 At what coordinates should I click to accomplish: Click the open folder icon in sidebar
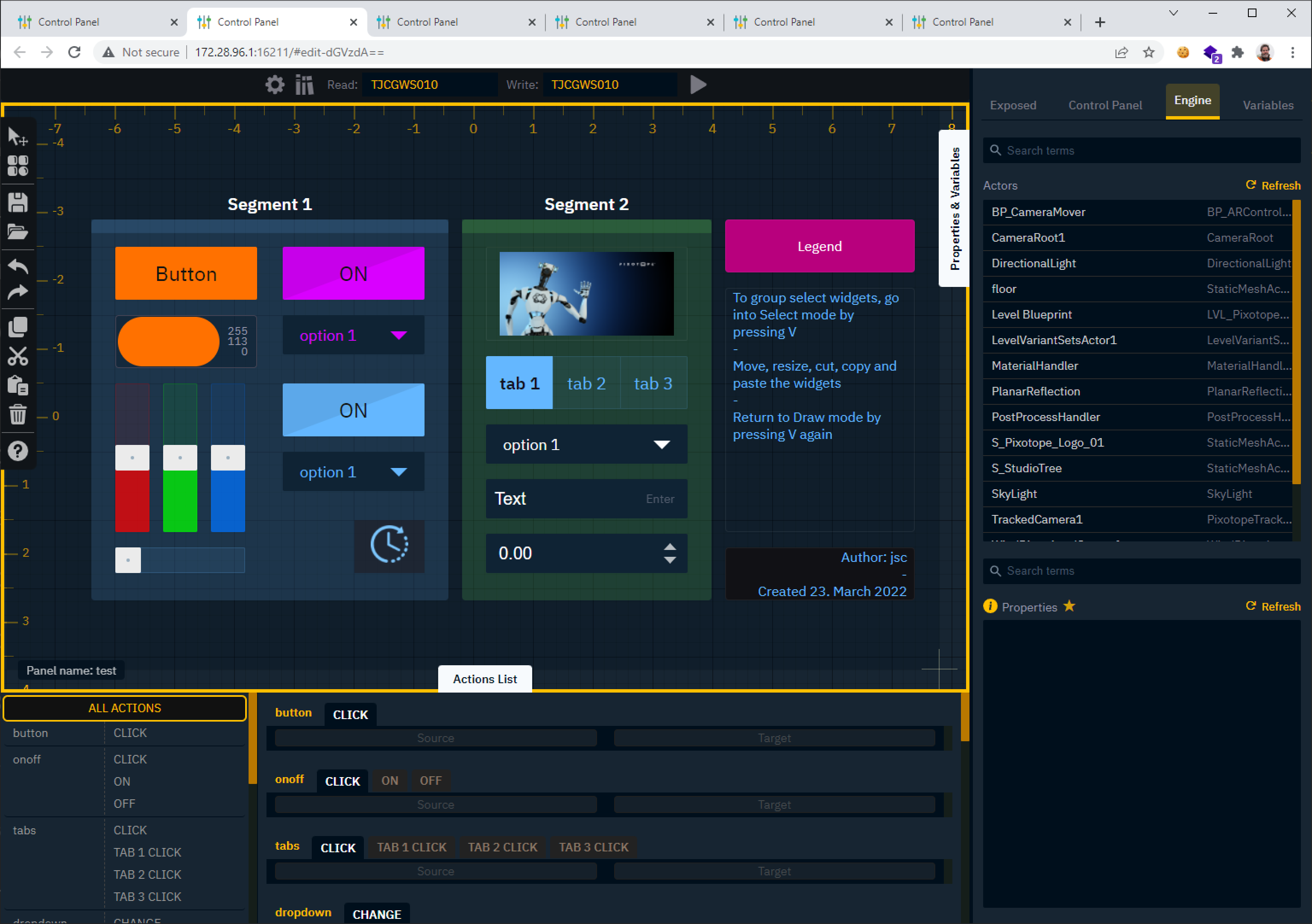pos(18,232)
